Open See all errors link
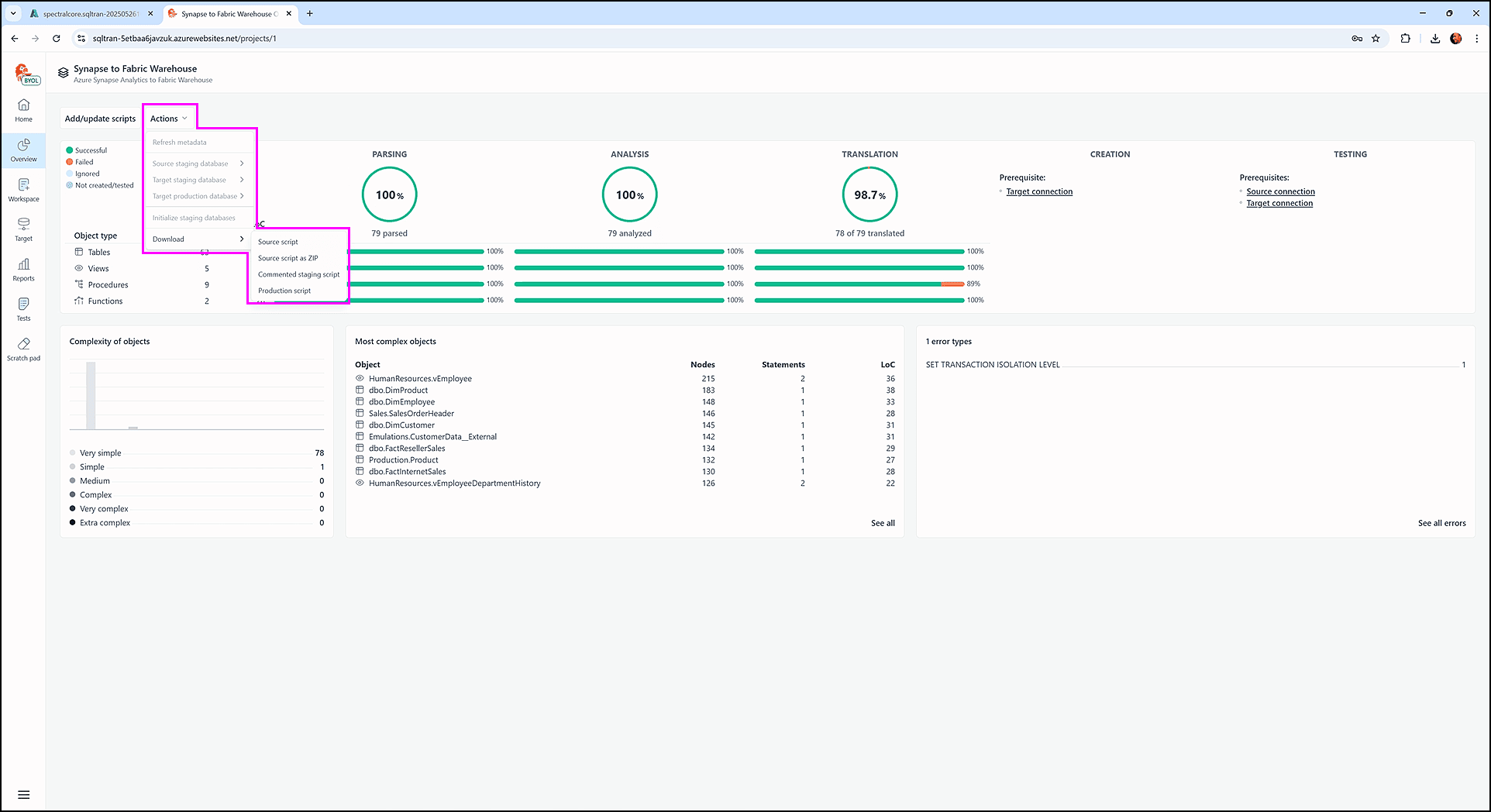This screenshot has height=812, width=1491. 1441,523
